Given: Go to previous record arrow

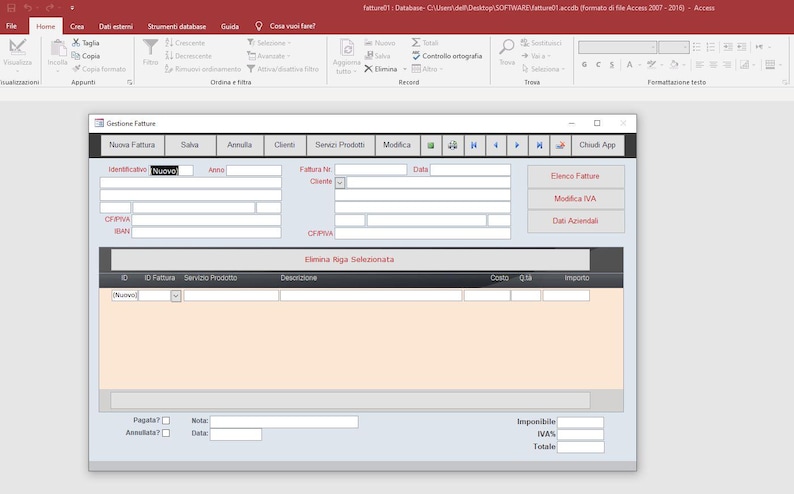Looking at the screenshot, I should pos(496,145).
